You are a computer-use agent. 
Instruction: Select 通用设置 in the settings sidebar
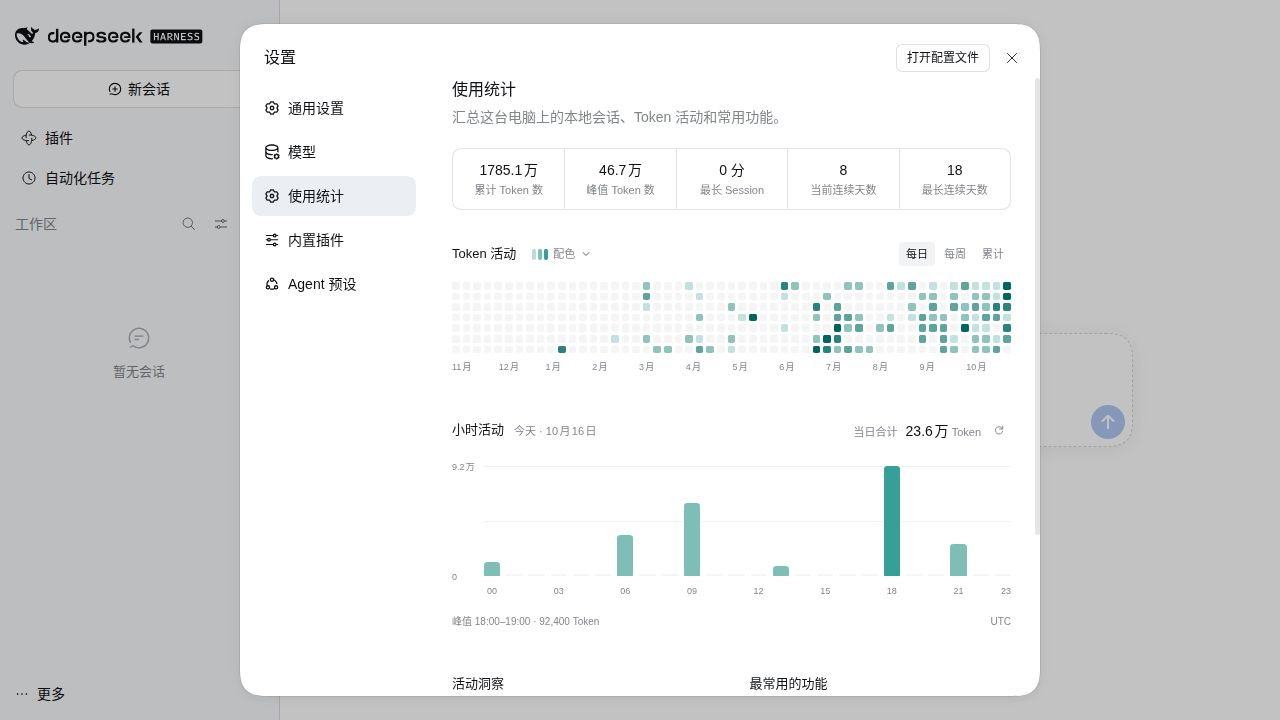pyautogui.click(x=334, y=108)
